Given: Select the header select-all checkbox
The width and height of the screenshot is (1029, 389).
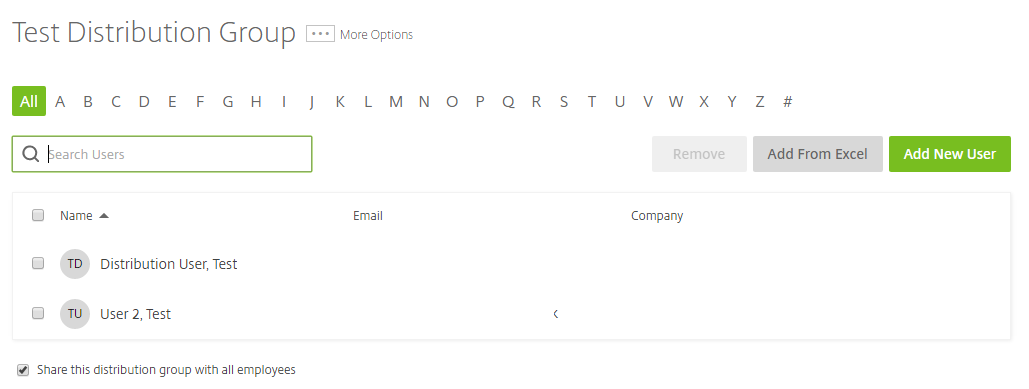Looking at the screenshot, I should point(38,215).
